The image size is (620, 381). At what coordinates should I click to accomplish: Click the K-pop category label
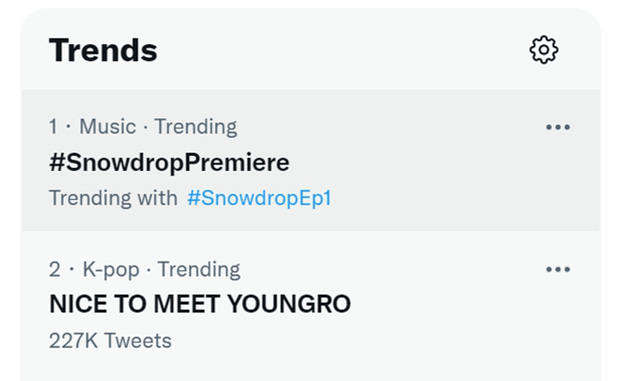[111, 270]
